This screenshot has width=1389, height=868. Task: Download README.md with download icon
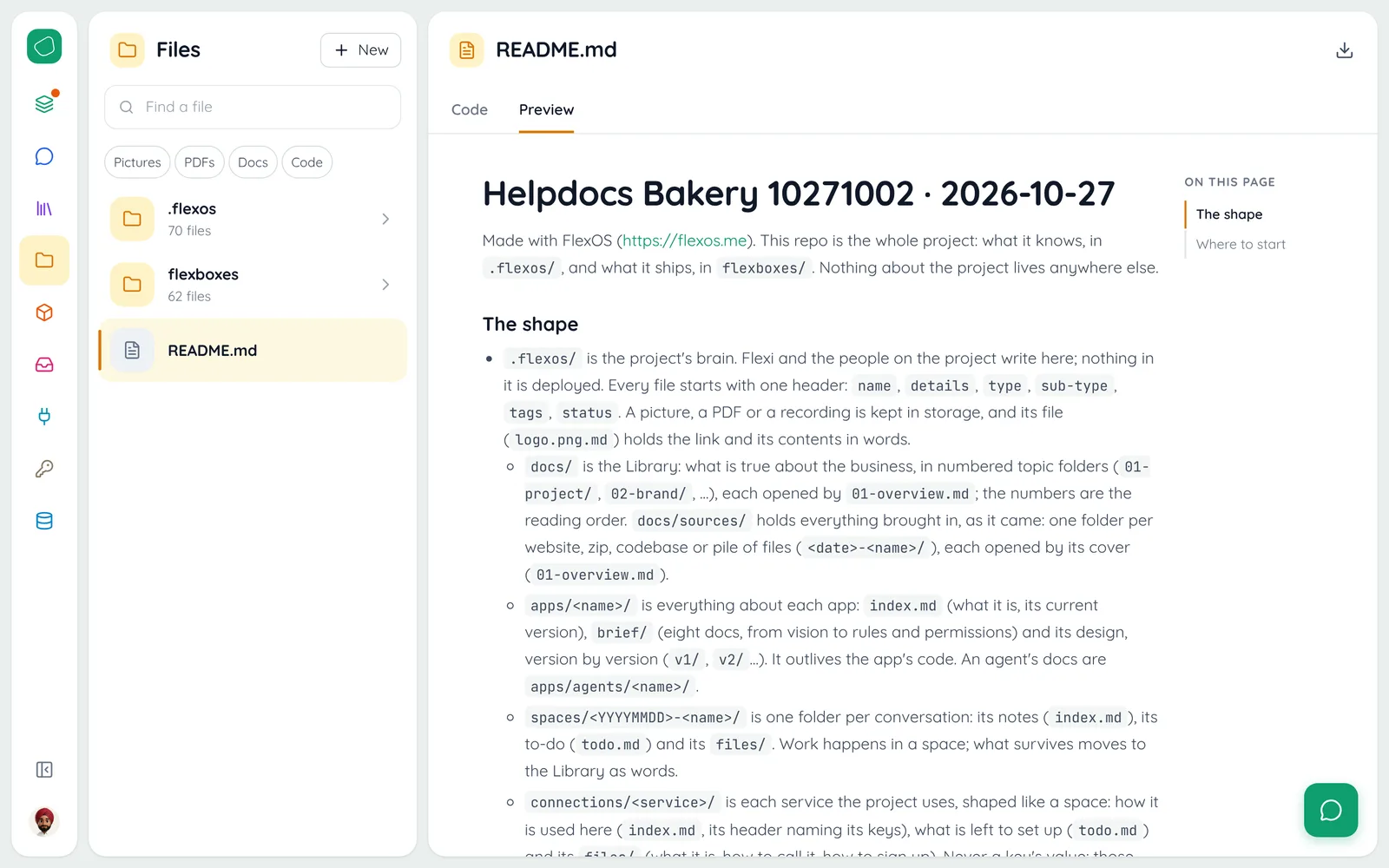click(x=1344, y=50)
